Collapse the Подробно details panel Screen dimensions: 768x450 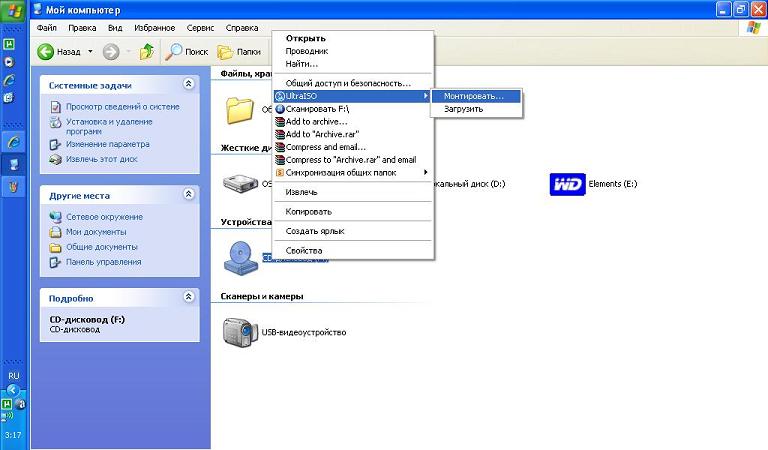coord(190,297)
